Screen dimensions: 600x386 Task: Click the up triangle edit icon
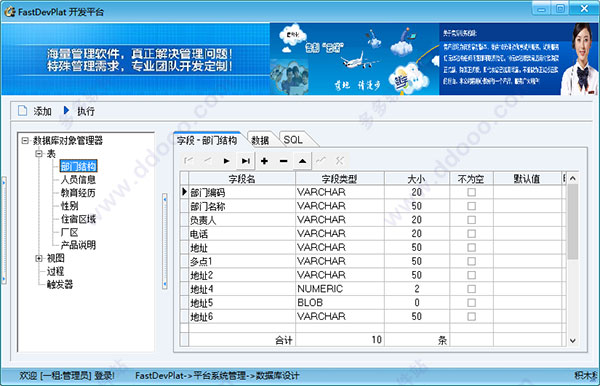(x=302, y=161)
